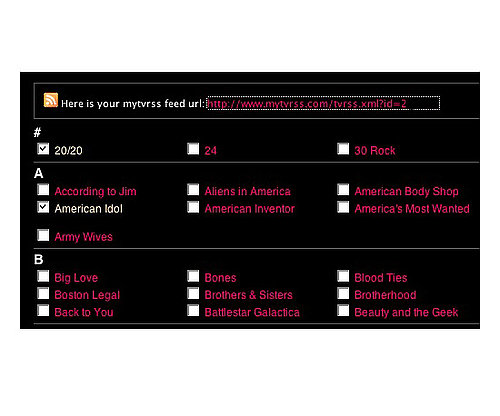
Task: Open the American Body Shop link
Action: pos(406,191)
